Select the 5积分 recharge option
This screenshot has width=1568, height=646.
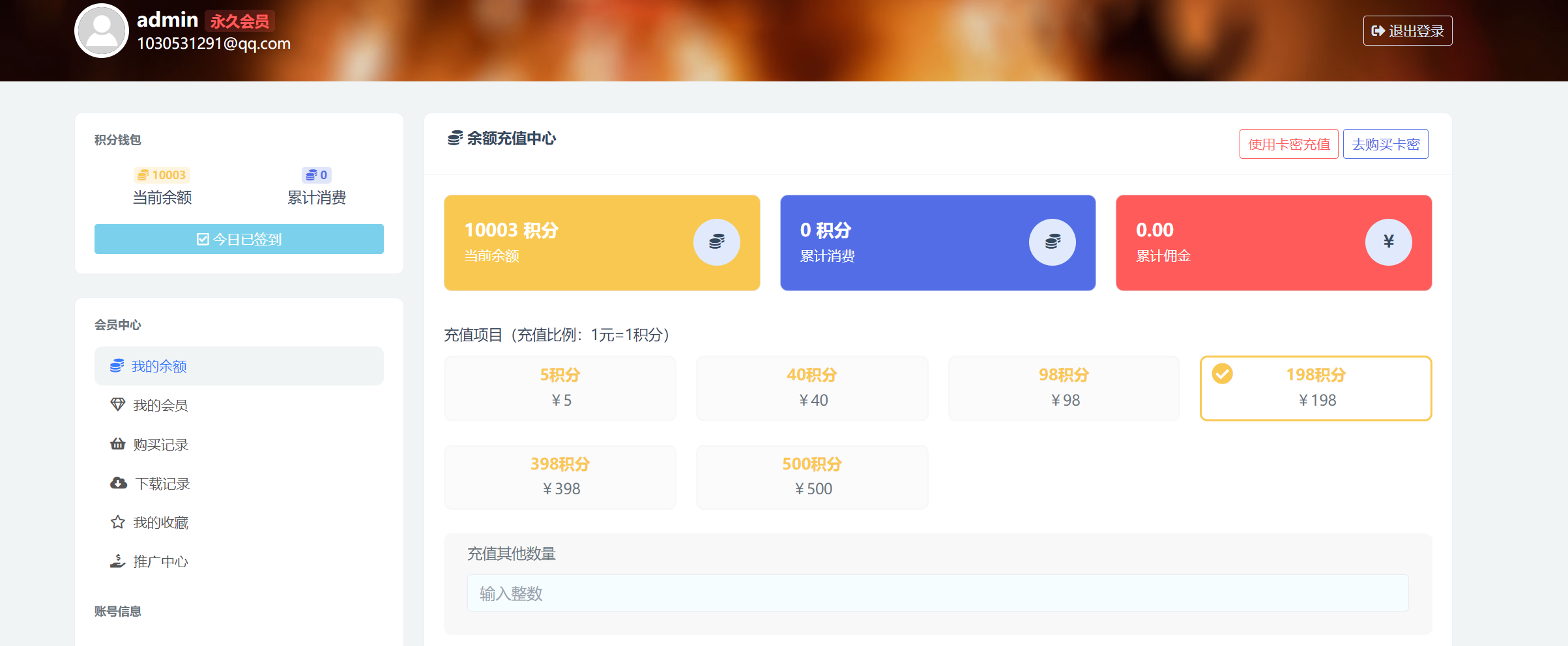coord(560,388)
